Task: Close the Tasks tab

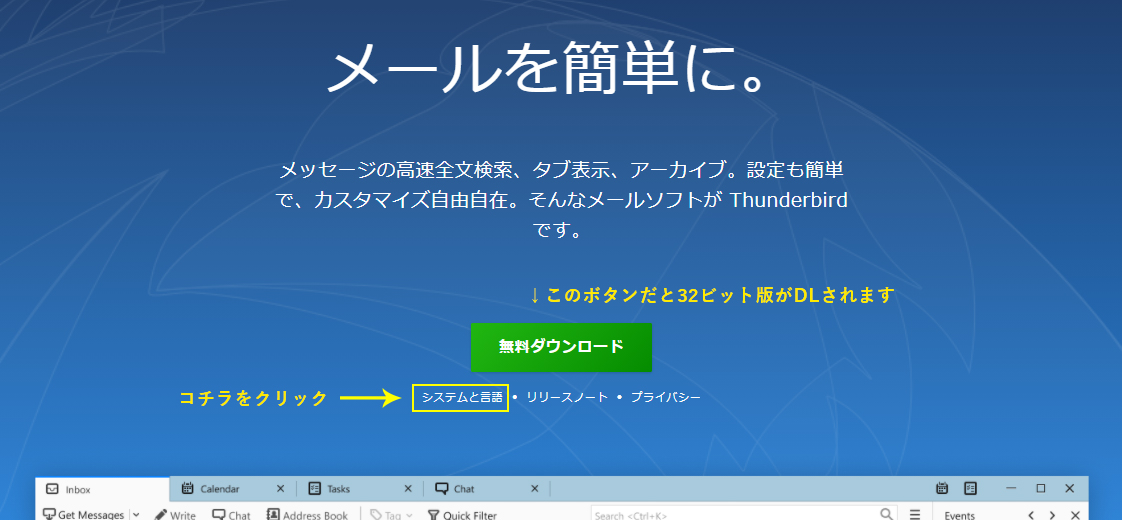Action: [x=408, y=489]
